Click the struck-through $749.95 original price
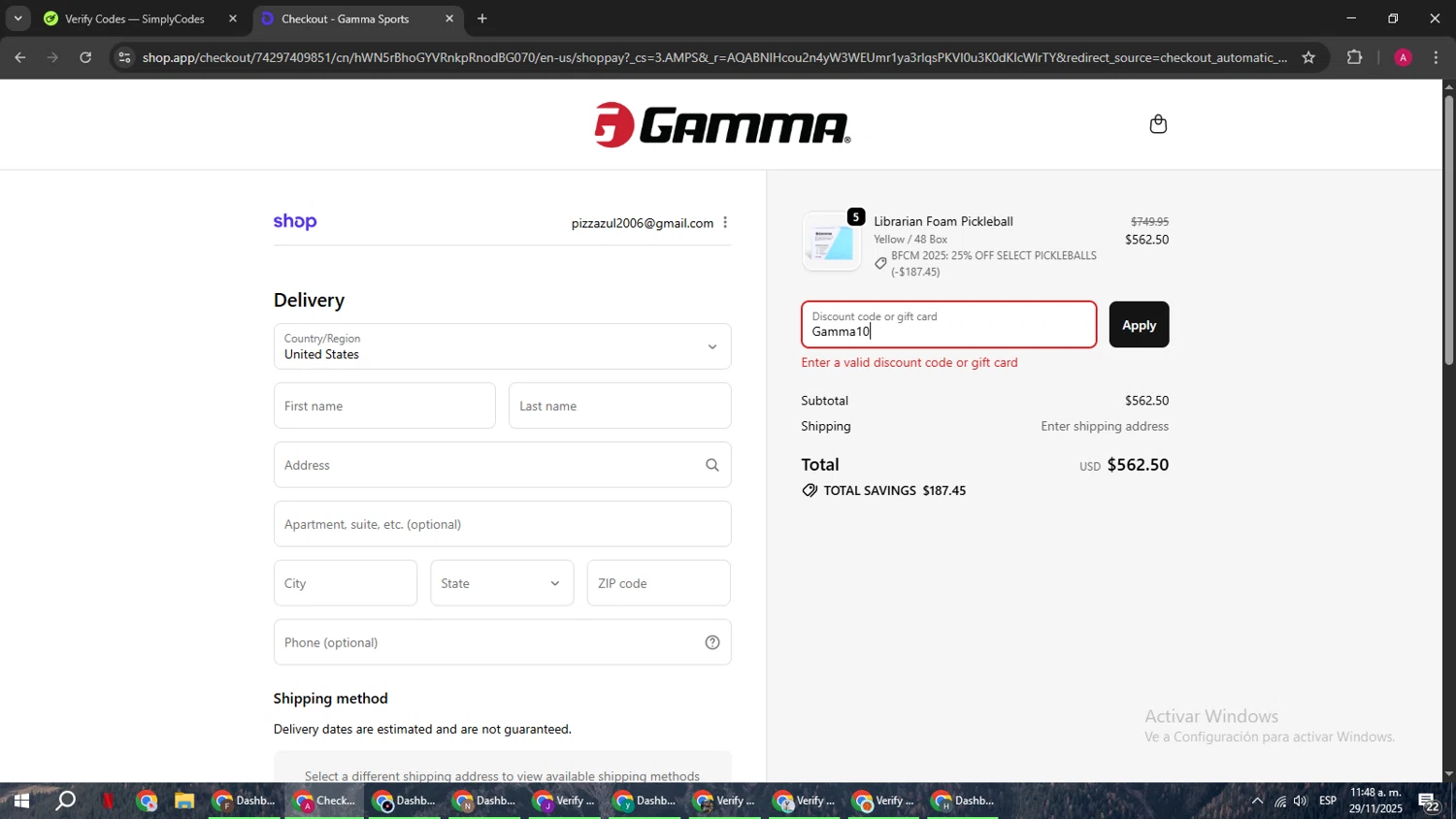Viewport: 1456px width, 819px height. point(1149,222)
